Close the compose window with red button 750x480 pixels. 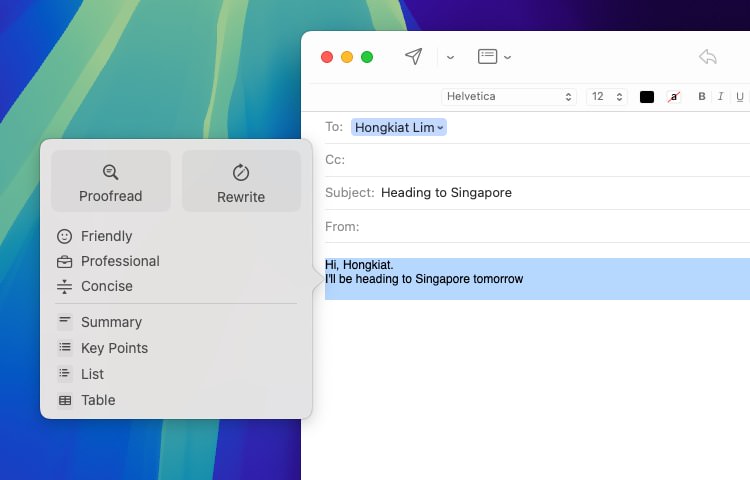(x=327, y=57)
